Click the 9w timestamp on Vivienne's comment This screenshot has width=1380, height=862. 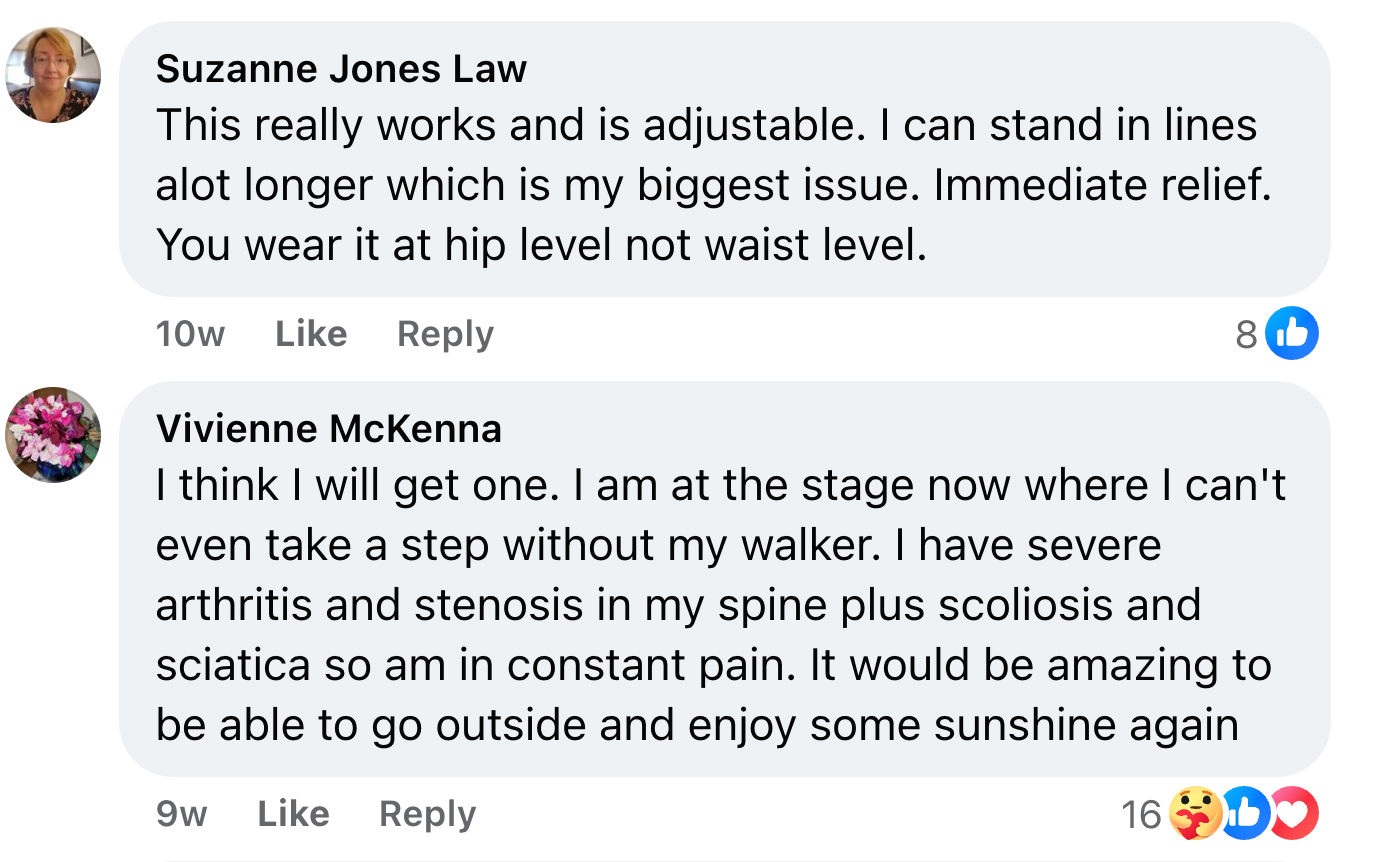(181, 813)
